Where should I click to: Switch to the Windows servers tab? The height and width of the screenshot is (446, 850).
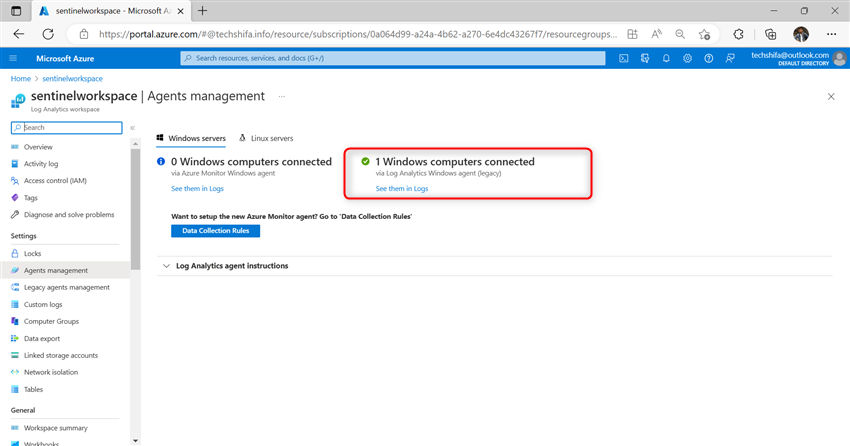(x=191, y=138)
